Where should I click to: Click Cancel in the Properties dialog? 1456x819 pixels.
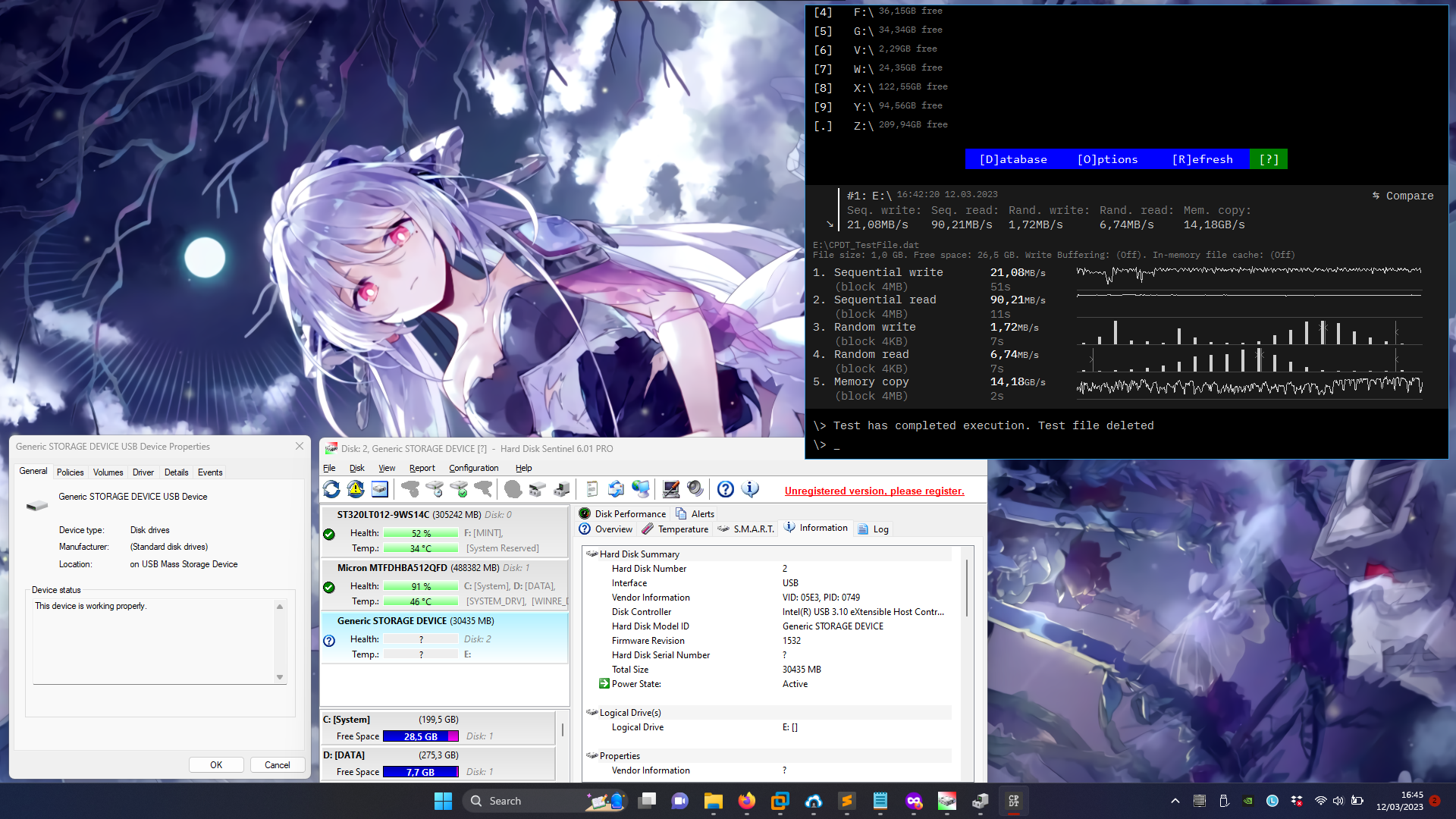point(278,764)
